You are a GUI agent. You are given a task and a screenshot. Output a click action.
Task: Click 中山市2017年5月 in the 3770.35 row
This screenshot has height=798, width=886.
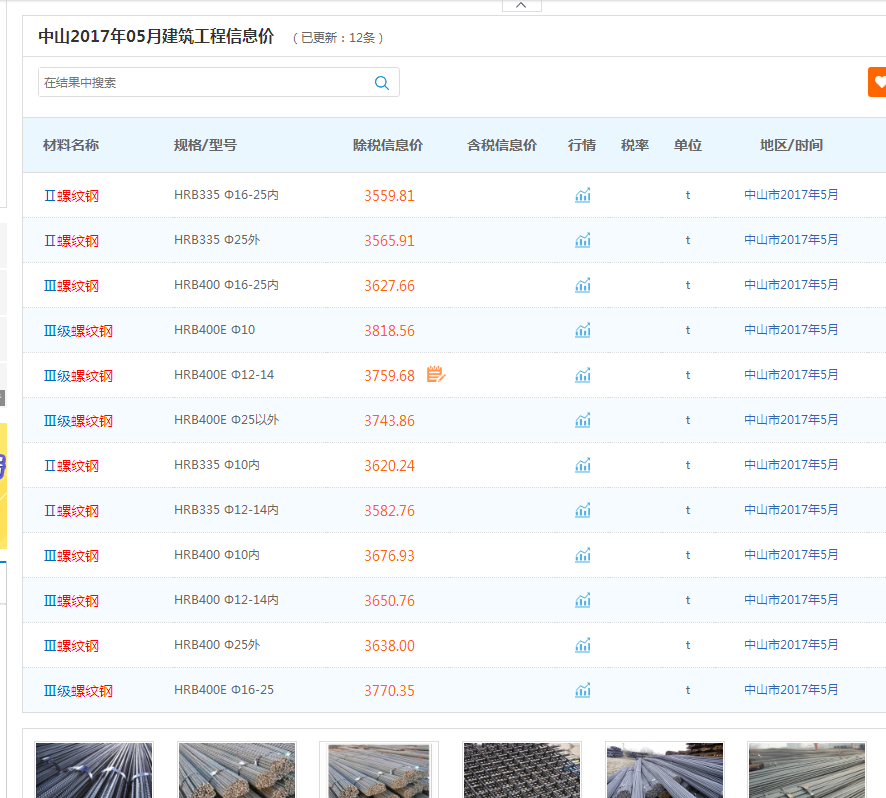(791, 690)
